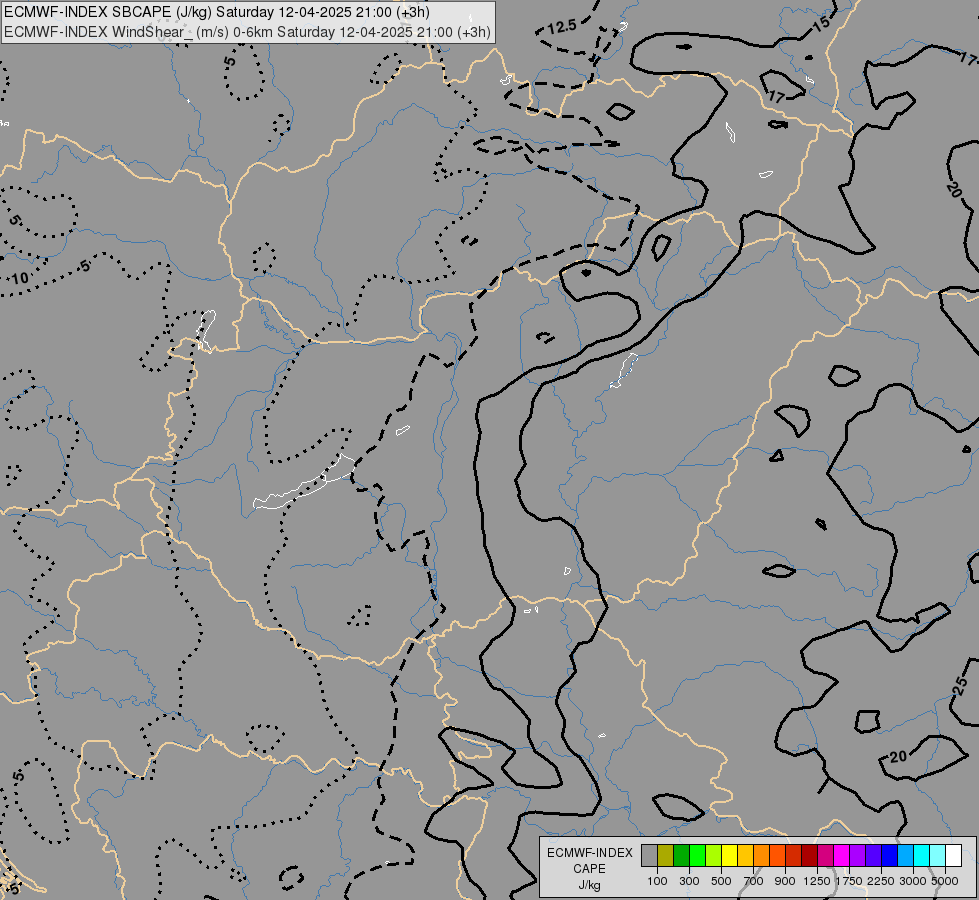Click the white 5000 J/kg legend swatch

coord(954,855)
